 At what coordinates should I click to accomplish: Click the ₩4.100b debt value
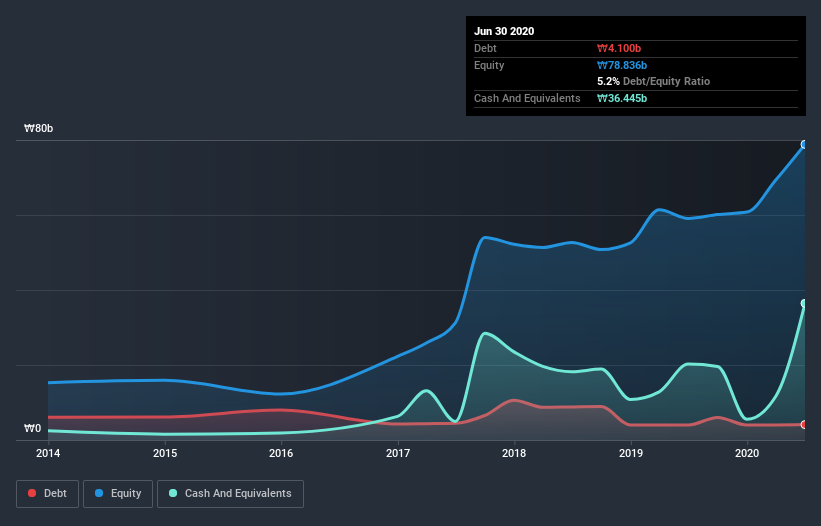click(619, 48)
